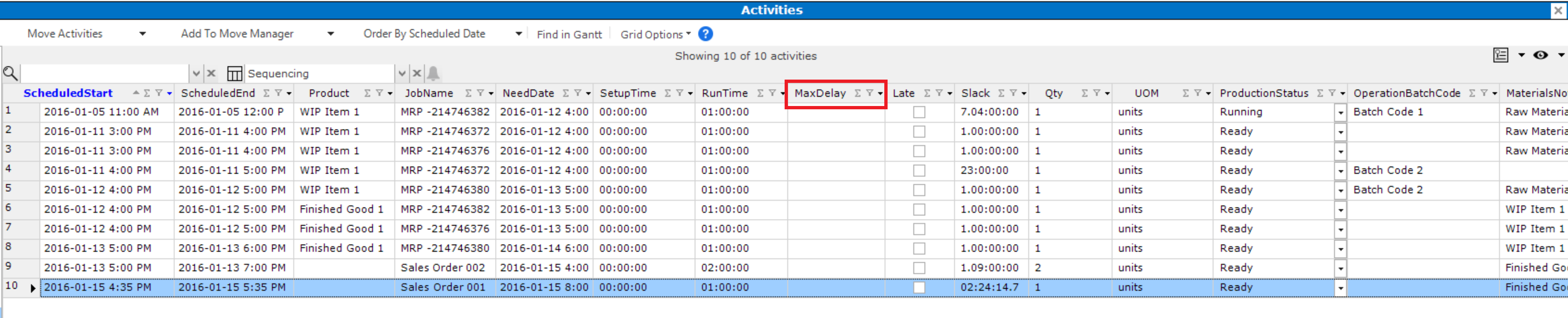Click the sort arrow in ScheduledStart header
1568x318 pixels.
pyautogui.click(x=136, y=93)
